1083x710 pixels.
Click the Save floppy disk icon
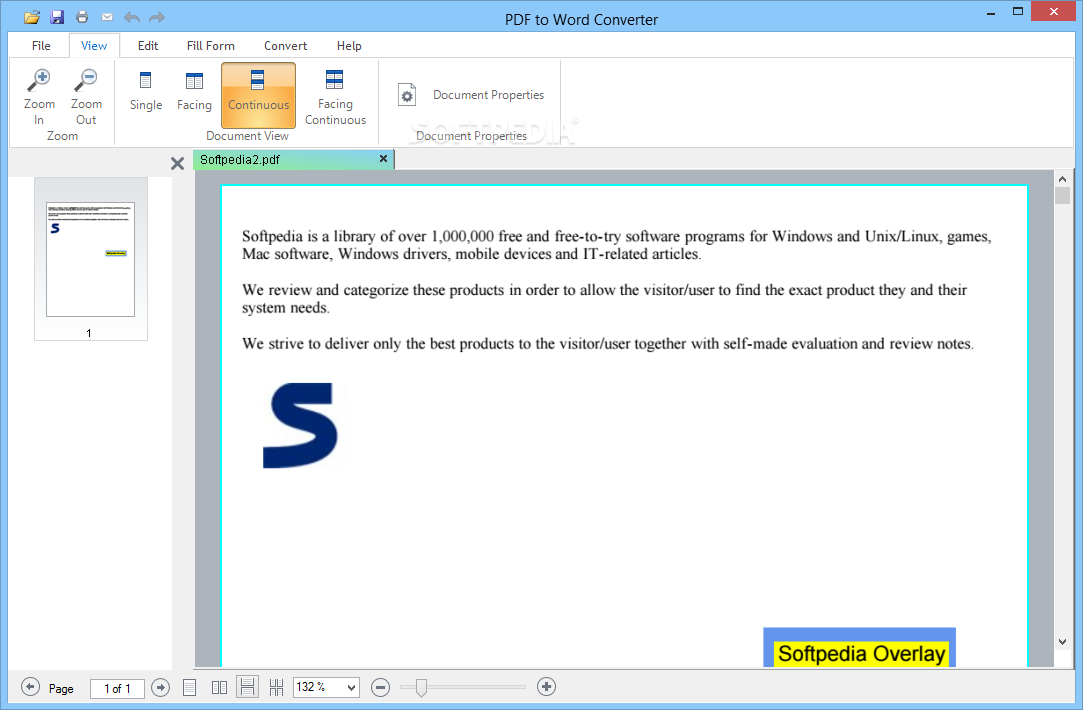click(57, 17)
